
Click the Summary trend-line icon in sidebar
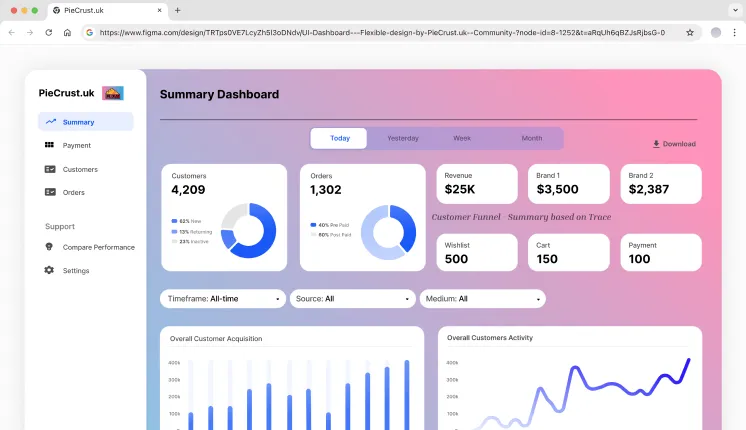tap(51, 122)
